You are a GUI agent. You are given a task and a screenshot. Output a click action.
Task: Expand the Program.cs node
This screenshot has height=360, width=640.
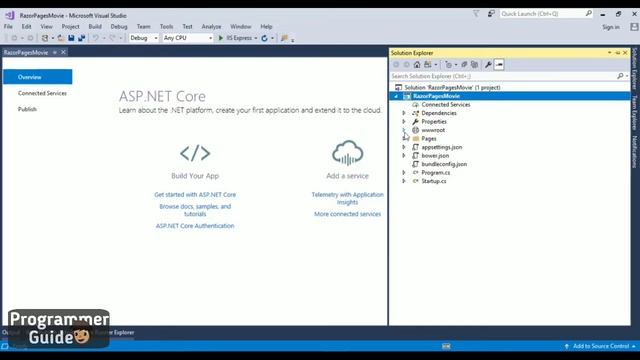point(404,173)
